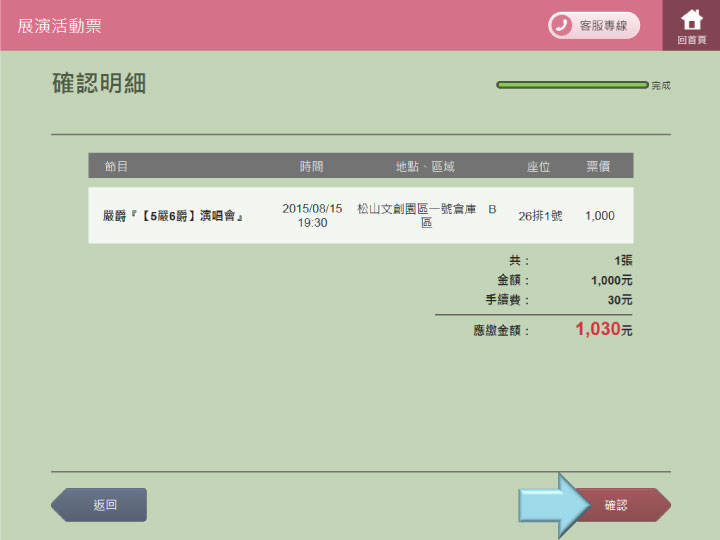Click the 應繳金額 label
720x540 pixels.
tap(501, 330)
